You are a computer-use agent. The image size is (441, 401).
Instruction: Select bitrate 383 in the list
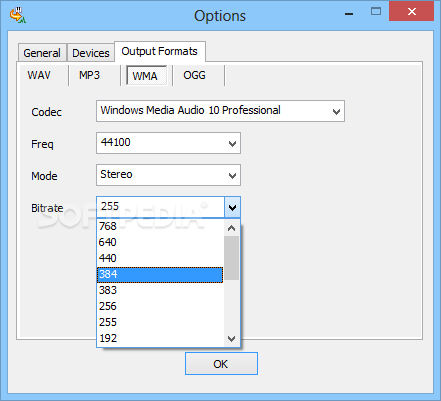[161, 290]
